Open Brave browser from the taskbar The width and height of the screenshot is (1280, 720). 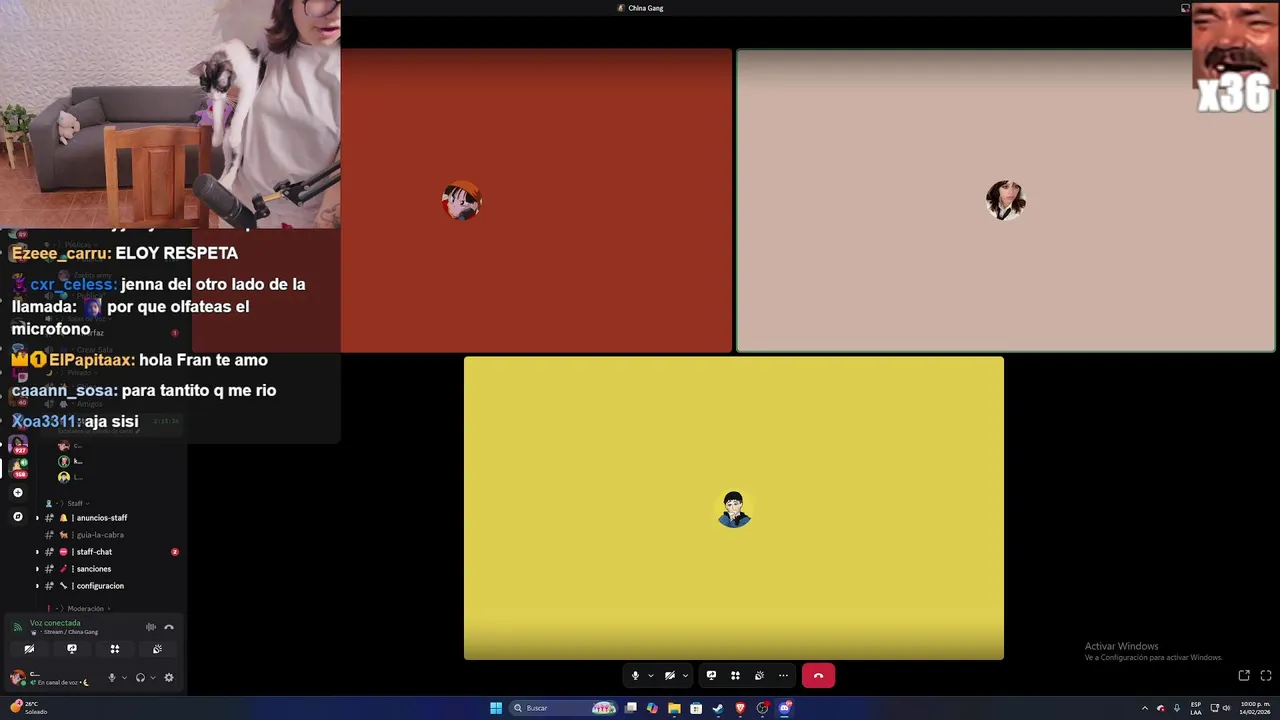pos(740,708)
